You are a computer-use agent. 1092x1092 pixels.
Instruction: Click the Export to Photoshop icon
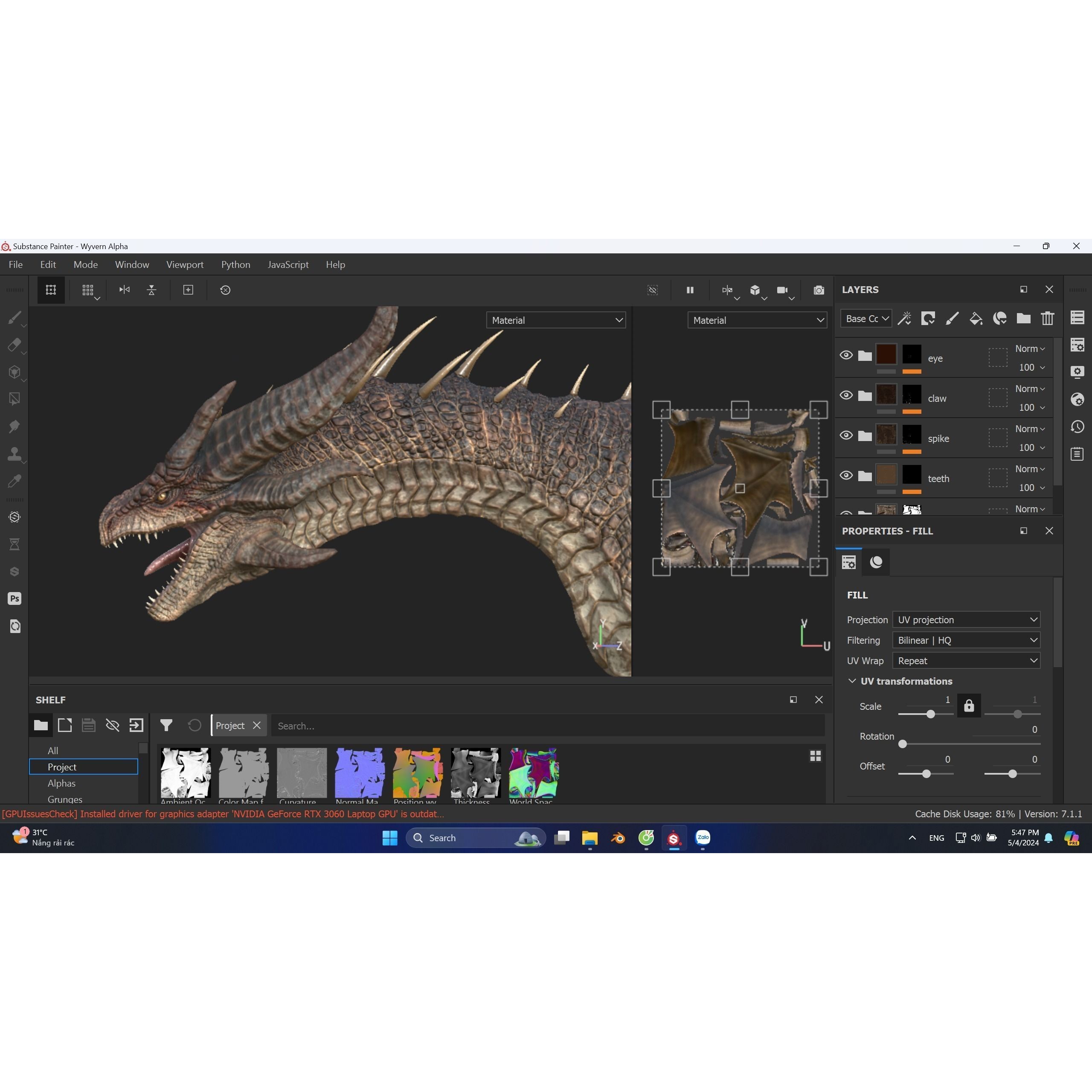15,598
